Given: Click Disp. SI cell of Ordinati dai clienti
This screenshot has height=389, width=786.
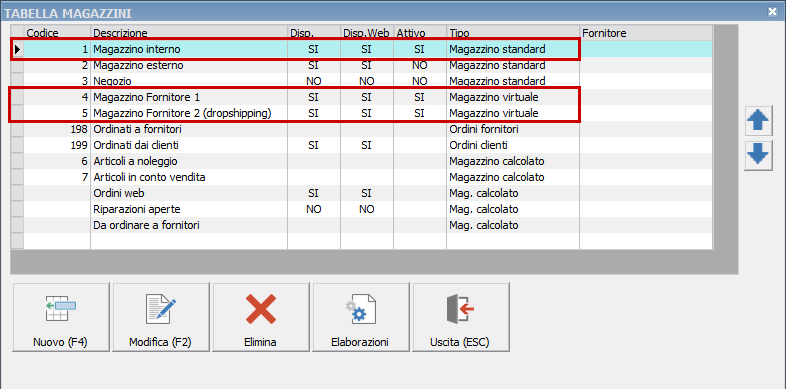Looking at the screenshot, I should coord(314,145).
